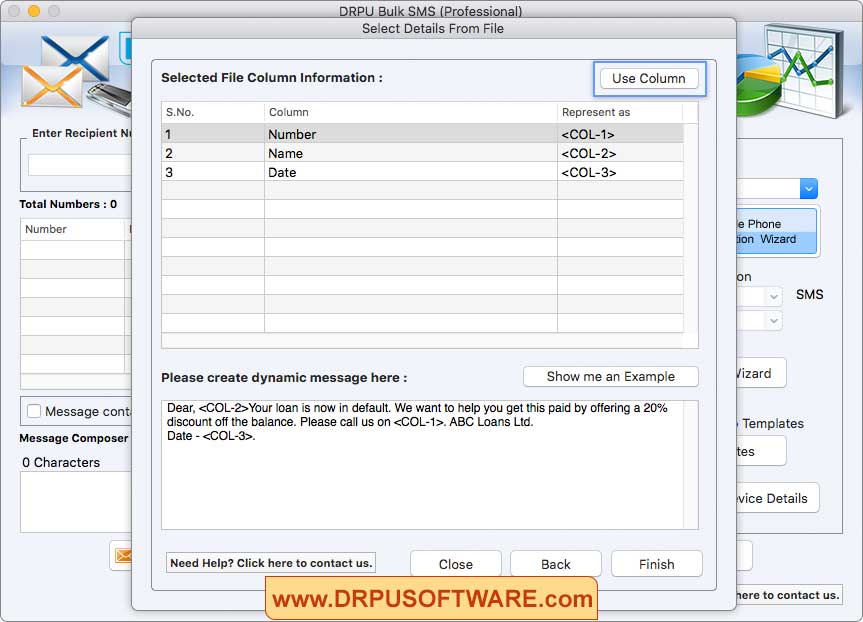Screen dimensions: 863x622
Task: Select the Date column row
Action: 423,172
